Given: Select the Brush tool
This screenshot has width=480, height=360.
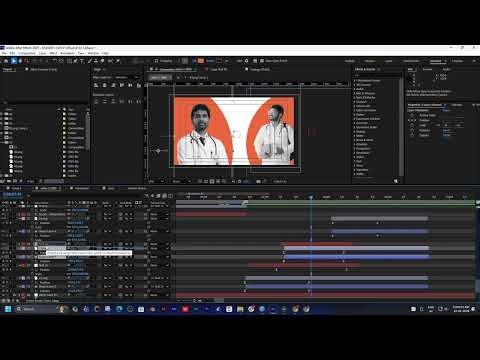Looking at the screenshot, I should click(x=90, y=61).
